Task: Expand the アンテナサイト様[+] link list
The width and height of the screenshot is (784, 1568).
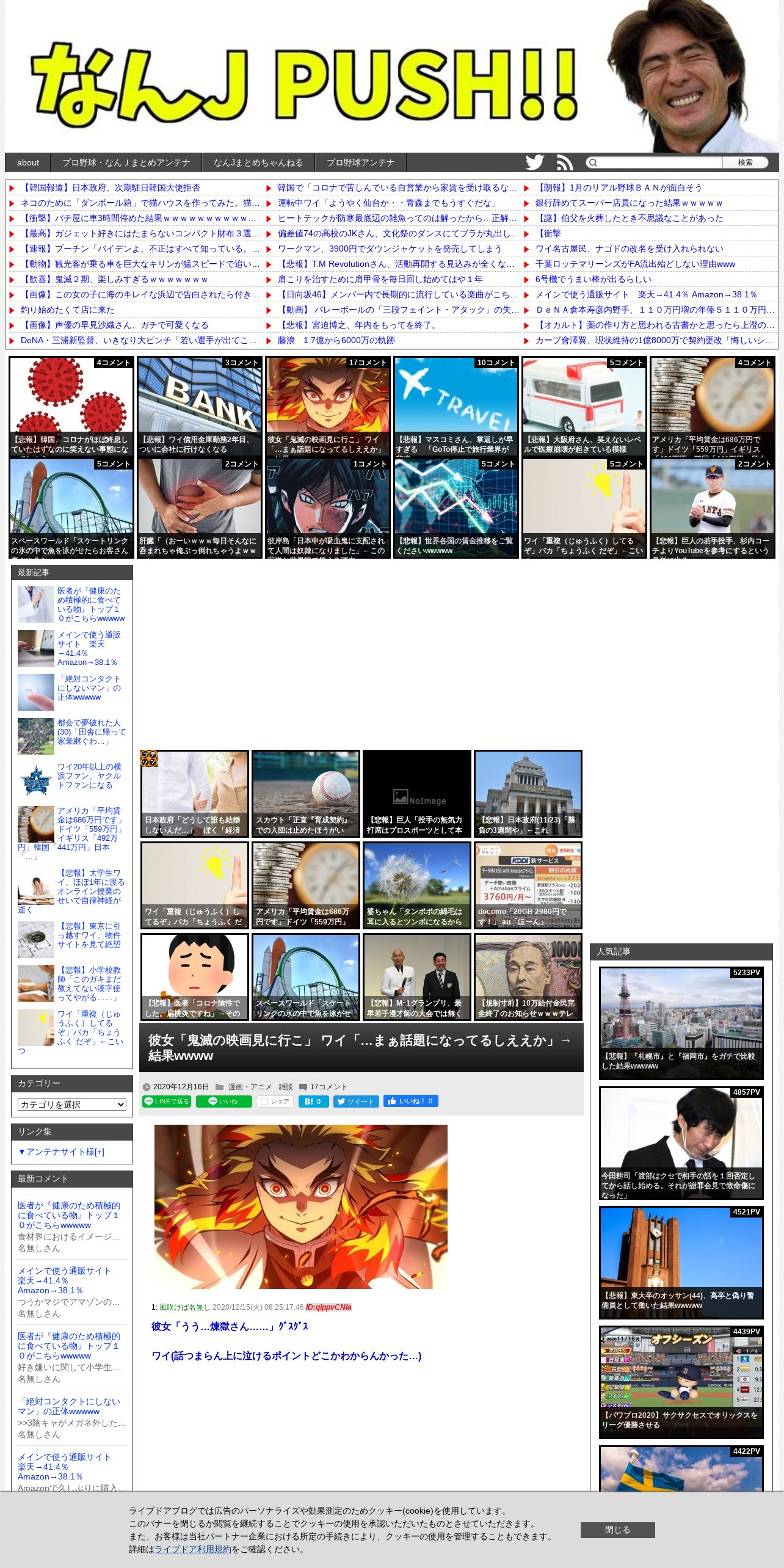Action: pyautogui.click(x=61, y=1151)
